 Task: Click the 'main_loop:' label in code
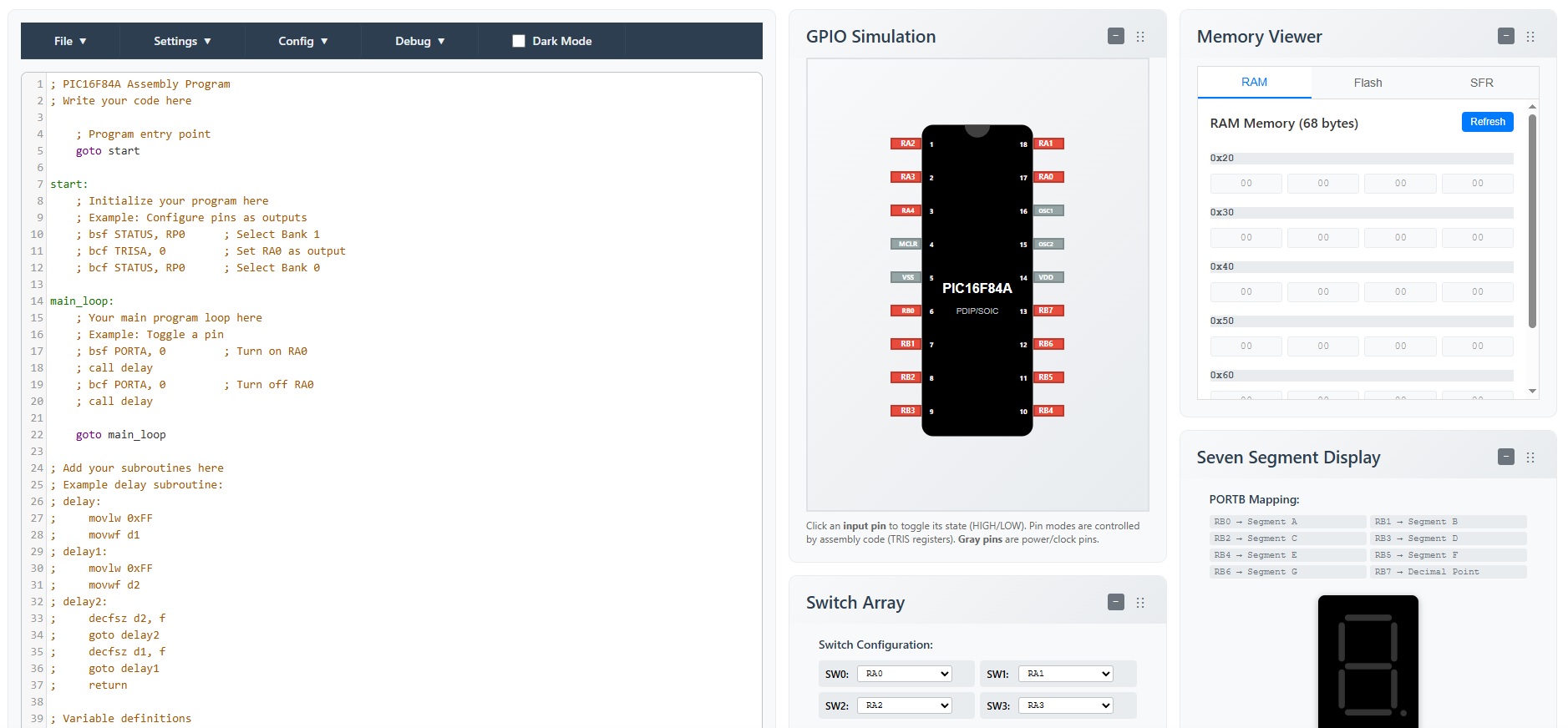[x=82, y=301]
